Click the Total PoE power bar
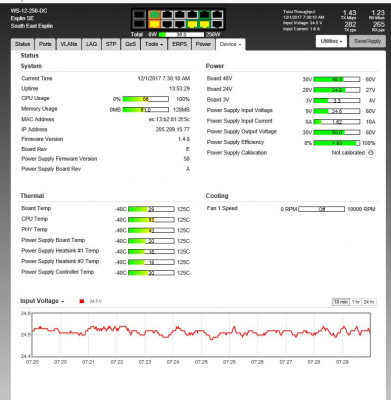Image resolution: width=391 pixels, height=400 pixels. pyautogui.click(x=181, y=34)
